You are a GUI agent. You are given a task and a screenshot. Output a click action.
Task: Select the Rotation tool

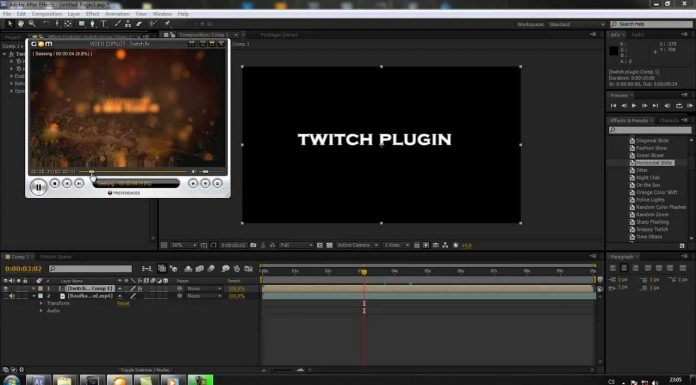(46, 24)
